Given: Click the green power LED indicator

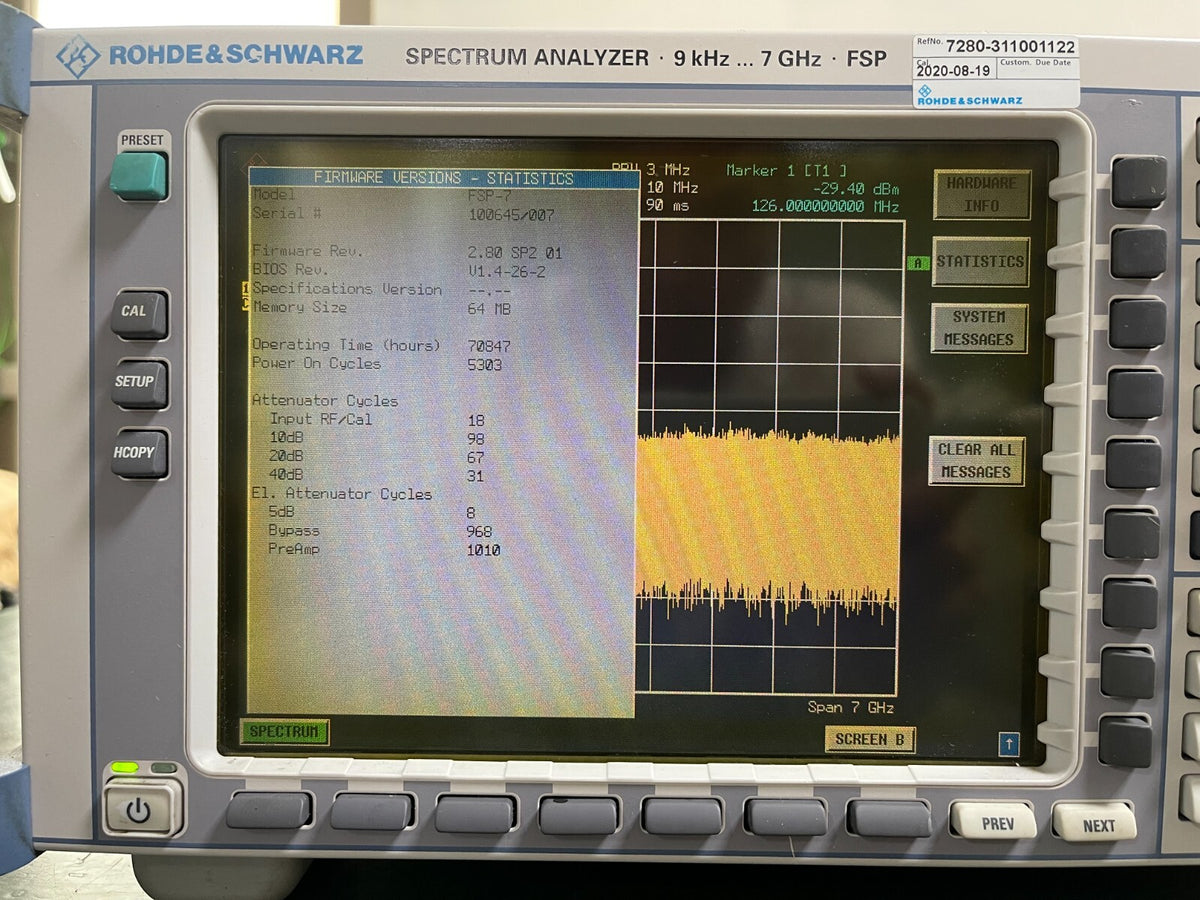Looking at the screenshot, I should pyautogui.click(x=125, y=768).
